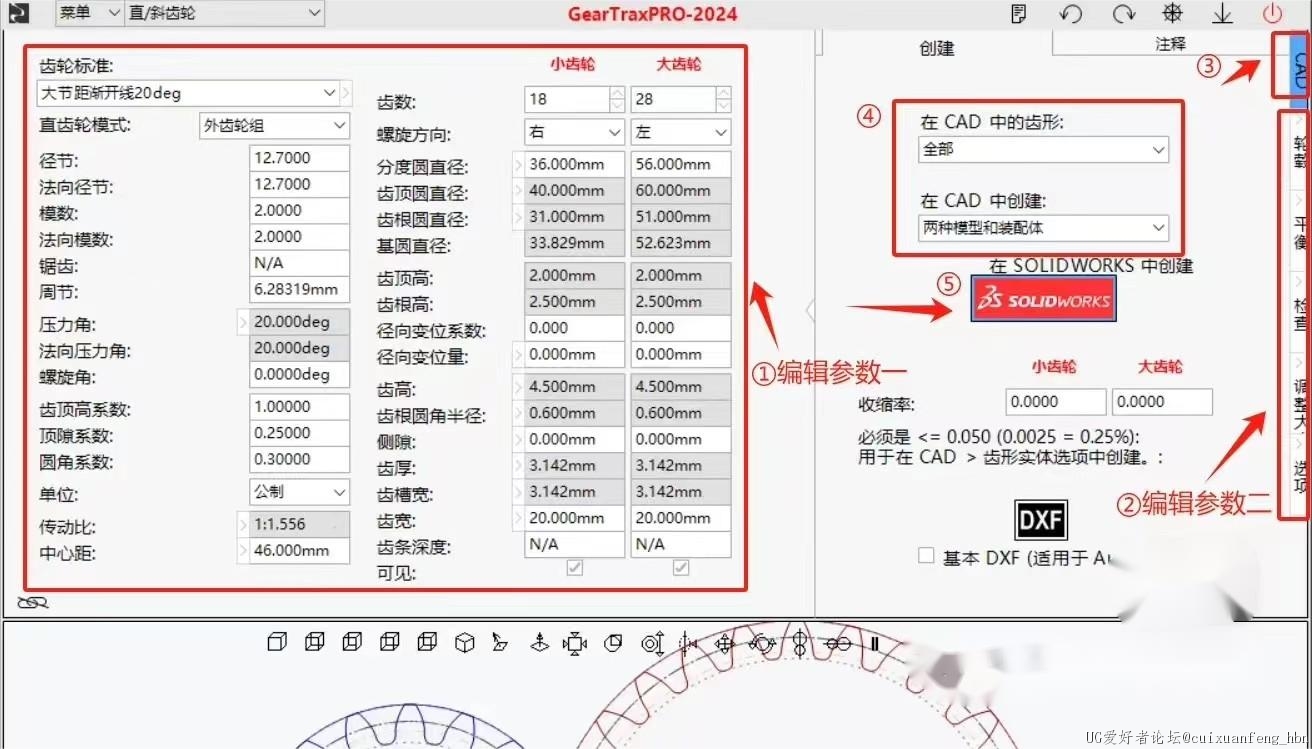This screenshot has width=1312, height=749.
Task: Click the ship wheel icon in top bar
Action: click(x=1172, y=13)
